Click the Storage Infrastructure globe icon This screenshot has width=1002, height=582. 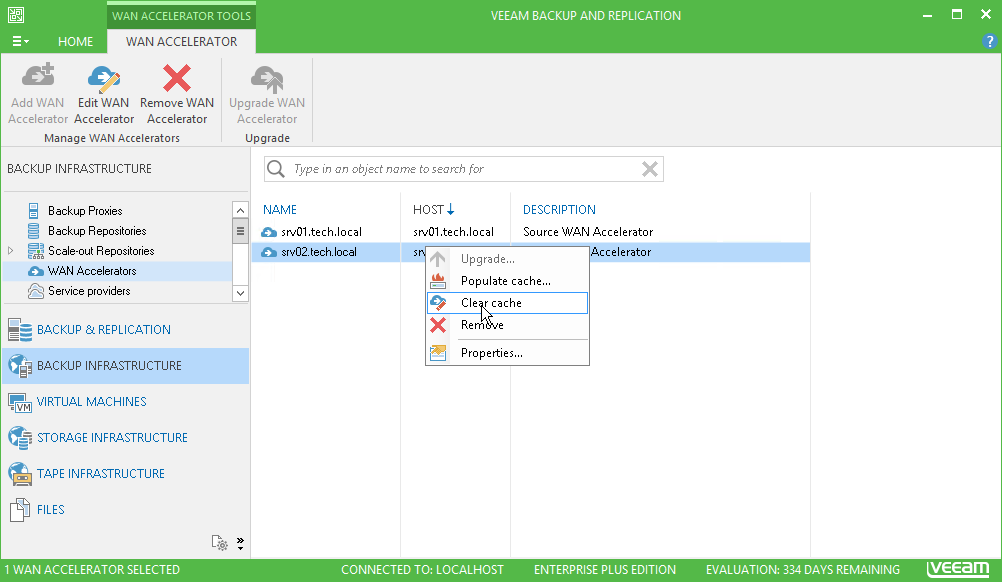[x=20, y=438]
